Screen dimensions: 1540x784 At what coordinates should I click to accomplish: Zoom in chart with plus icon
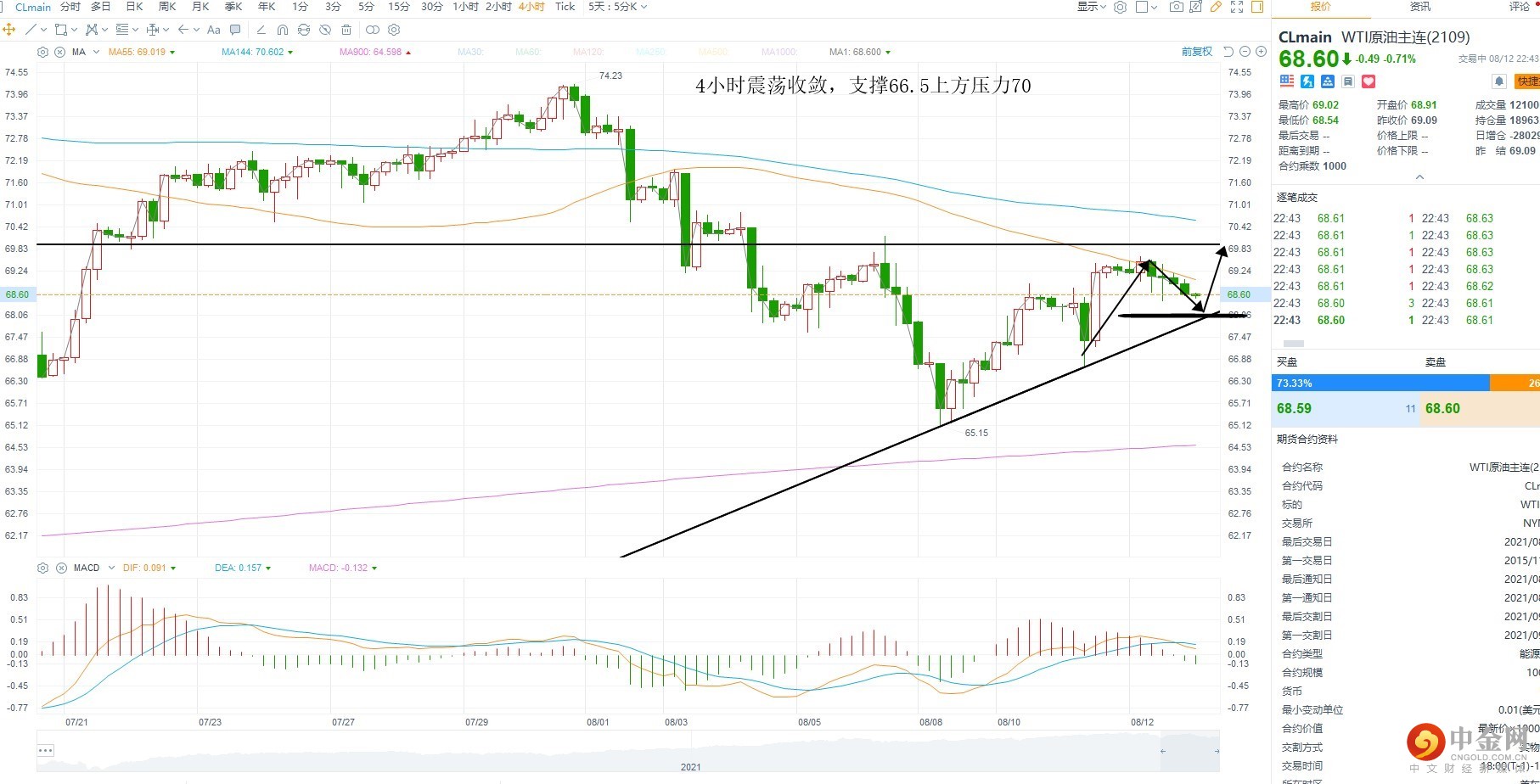pyautogui.click(x=1262, y=52)
